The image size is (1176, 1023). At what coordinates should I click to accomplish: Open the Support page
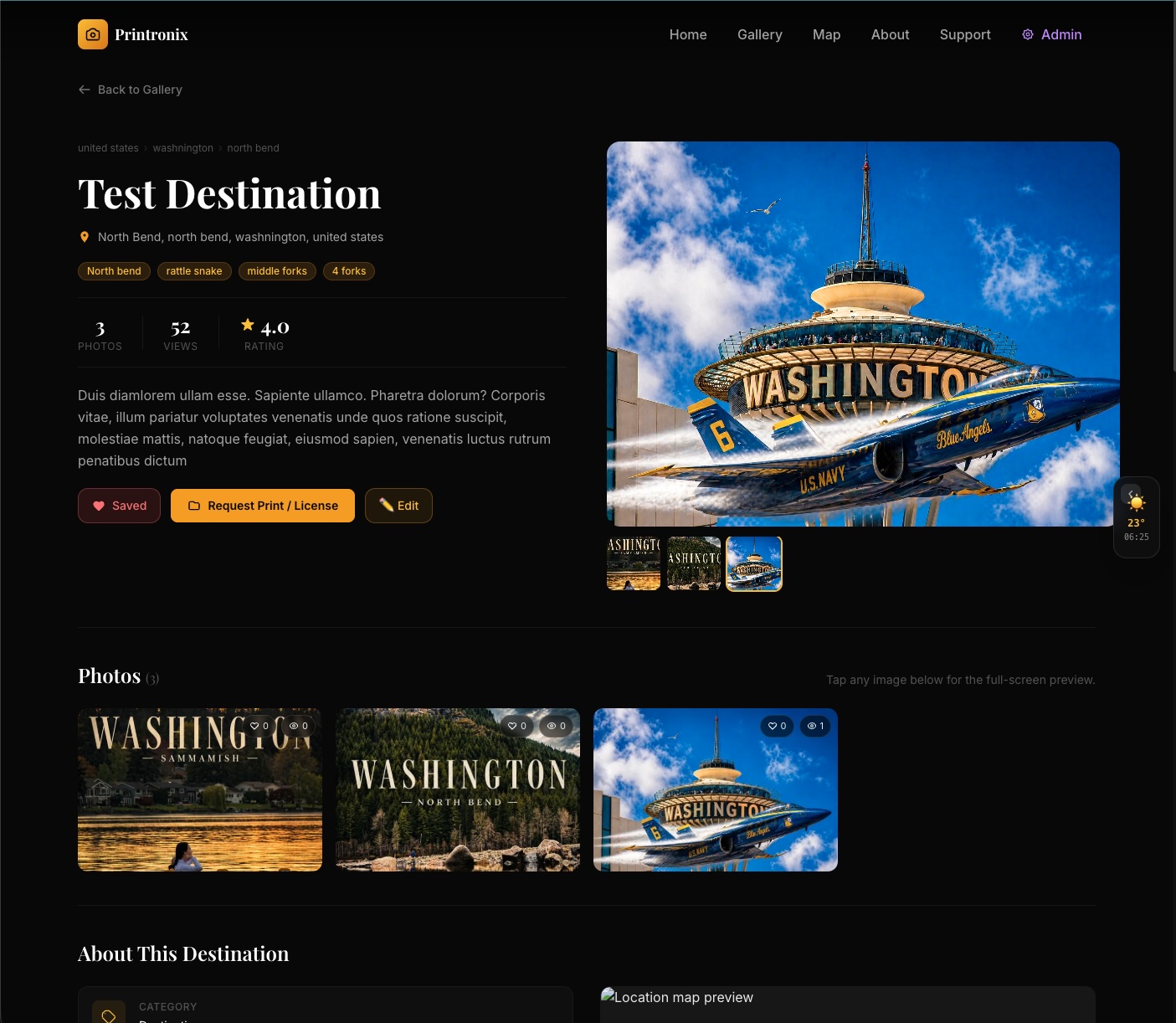pos(965,34)
